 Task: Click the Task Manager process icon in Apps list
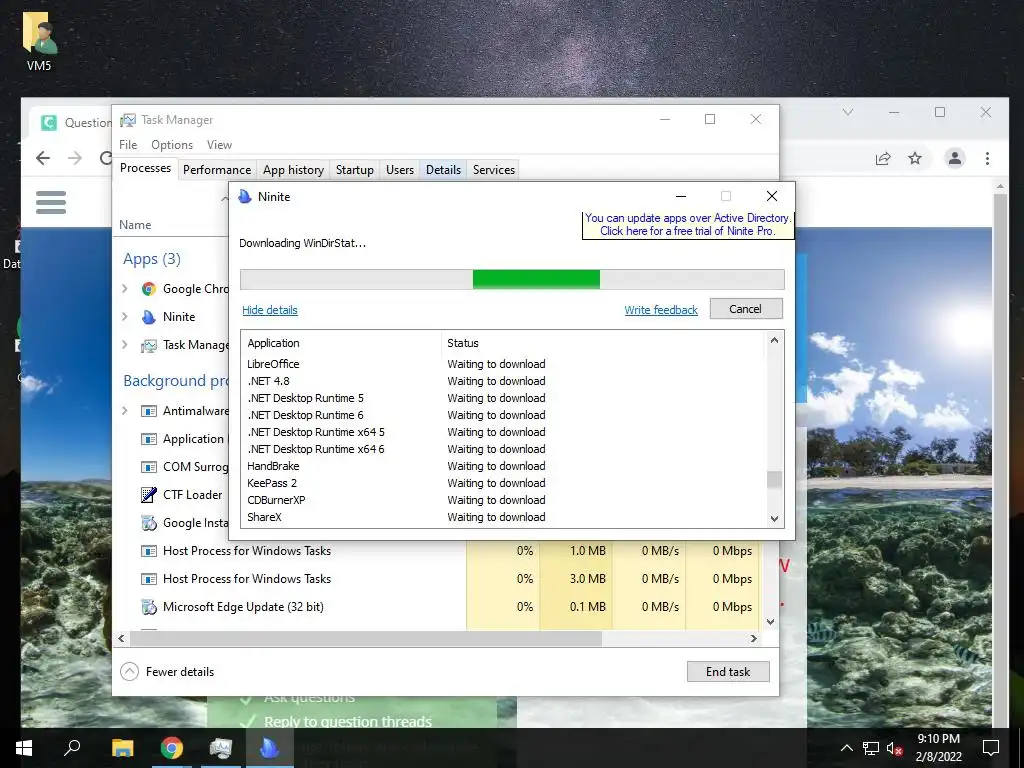[149, 345]
